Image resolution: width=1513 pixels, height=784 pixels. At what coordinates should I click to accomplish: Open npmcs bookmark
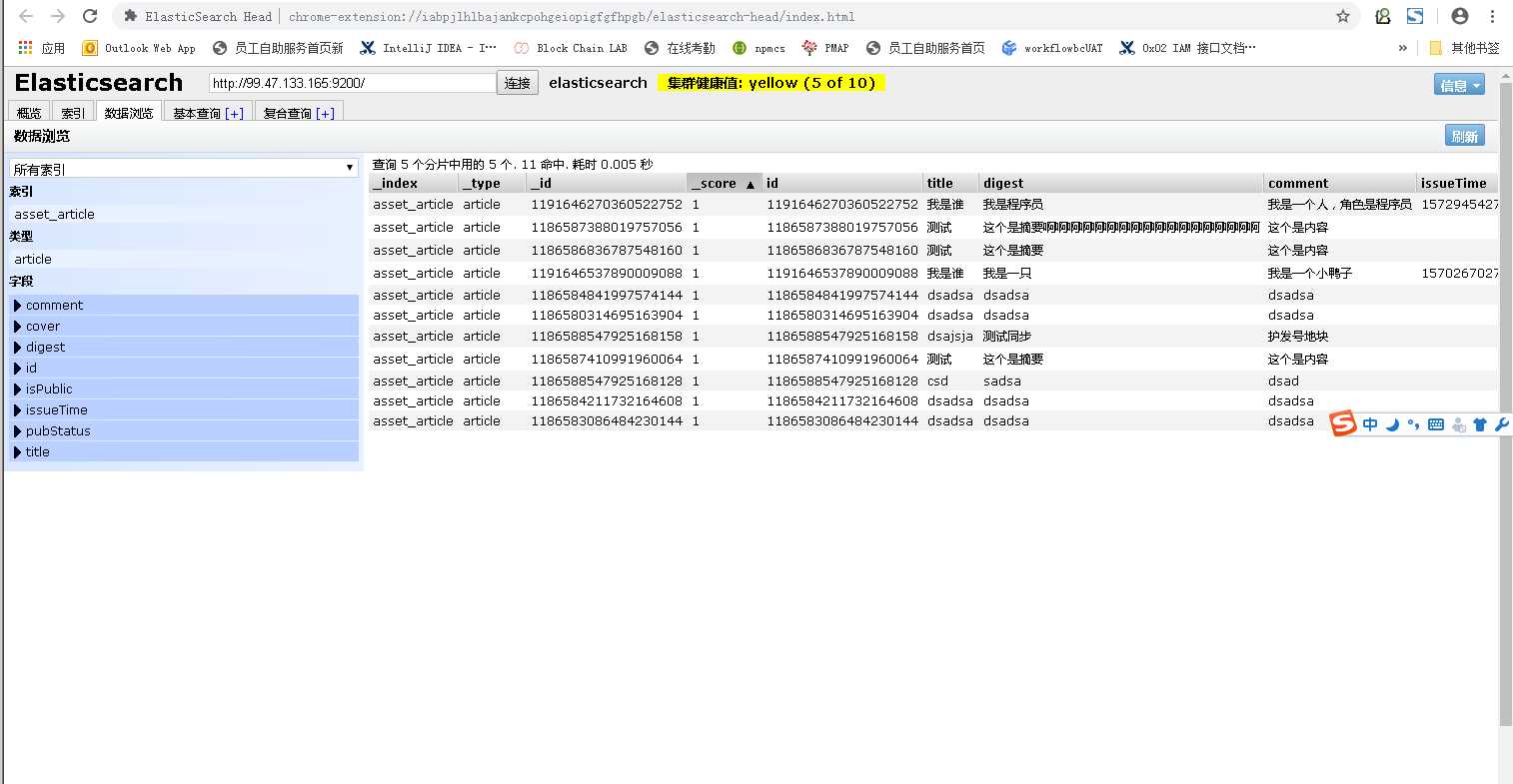[x=758, y=47]
